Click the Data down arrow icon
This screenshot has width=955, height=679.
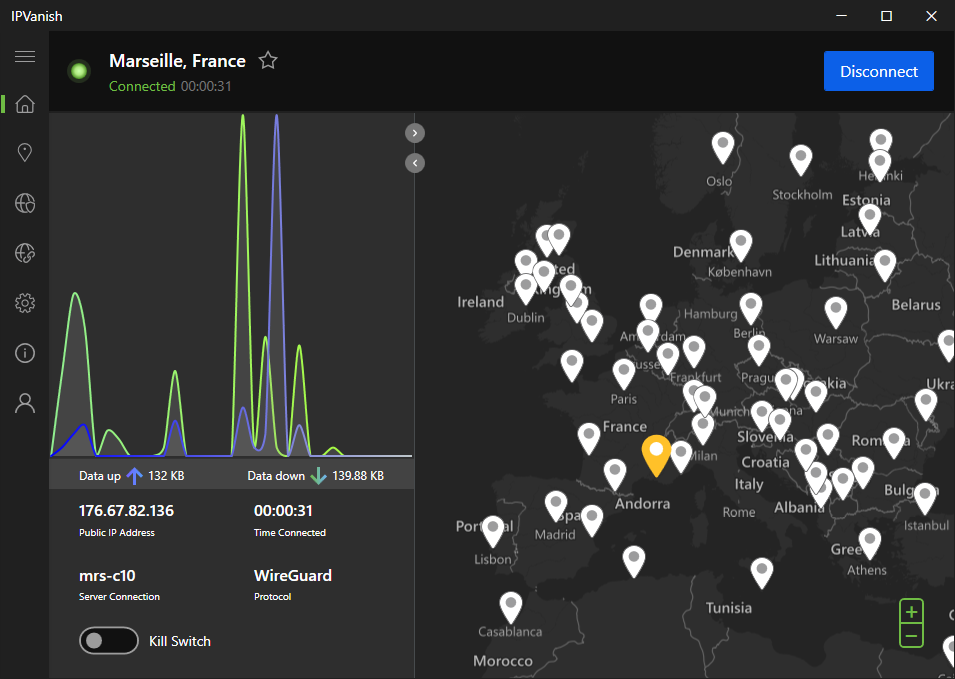click(x=318, y=476)
